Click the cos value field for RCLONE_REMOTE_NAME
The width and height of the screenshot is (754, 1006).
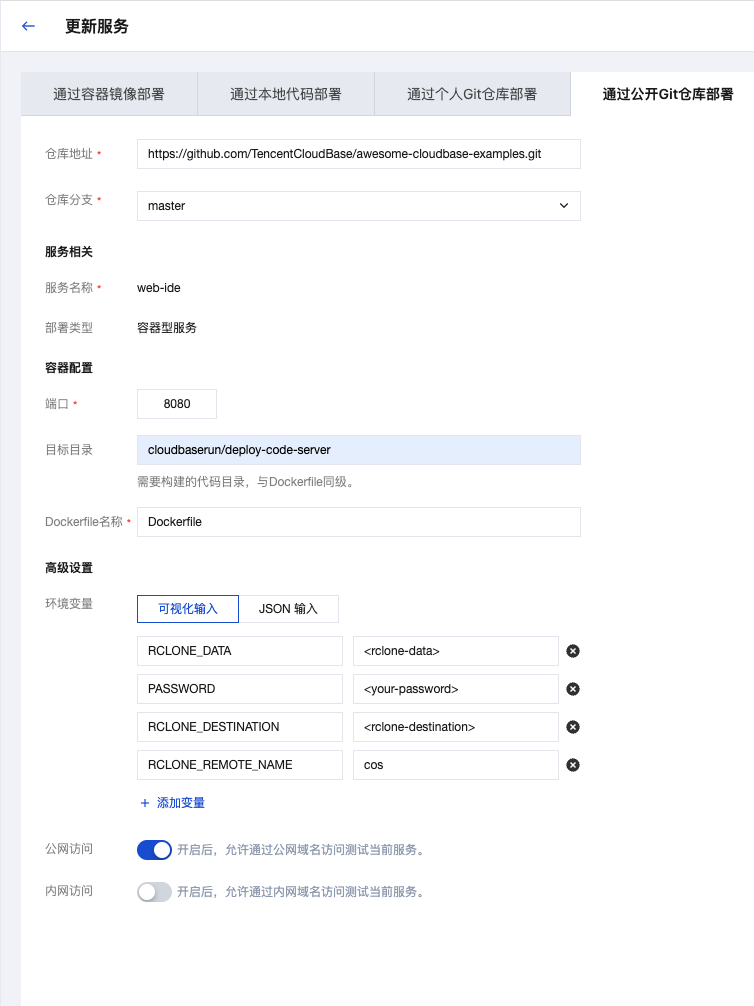(x=455, y=765)
